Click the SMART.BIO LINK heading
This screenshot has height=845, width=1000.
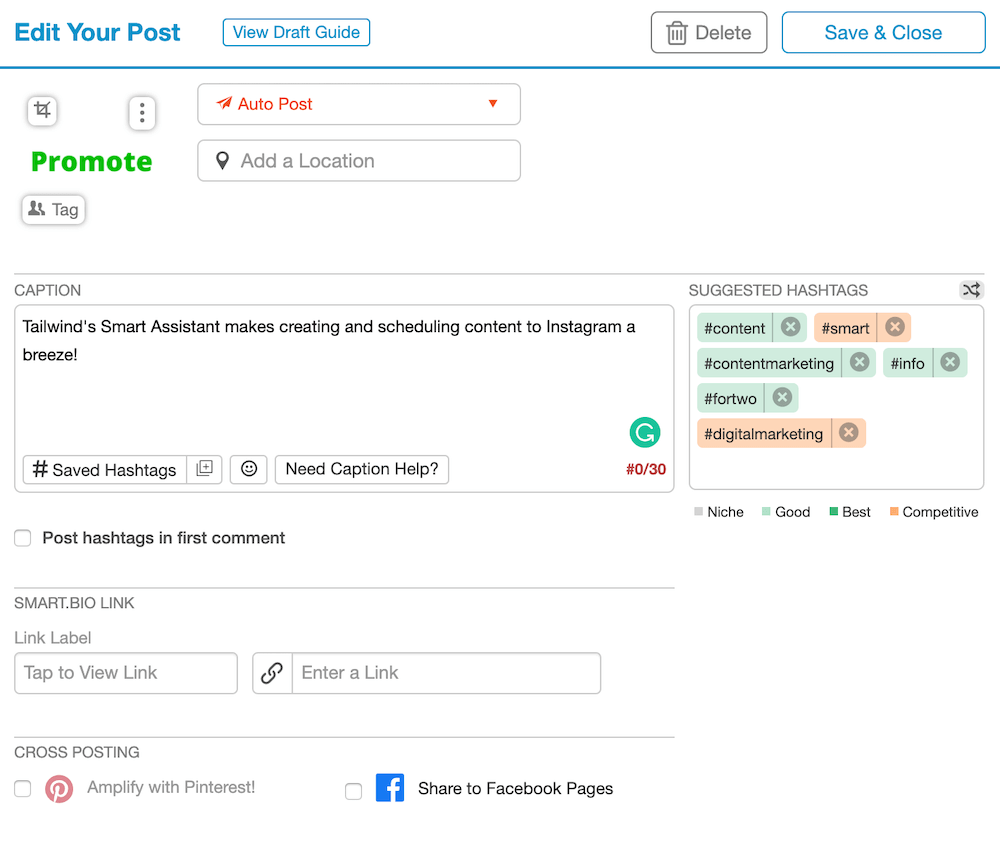pos(74,603)
